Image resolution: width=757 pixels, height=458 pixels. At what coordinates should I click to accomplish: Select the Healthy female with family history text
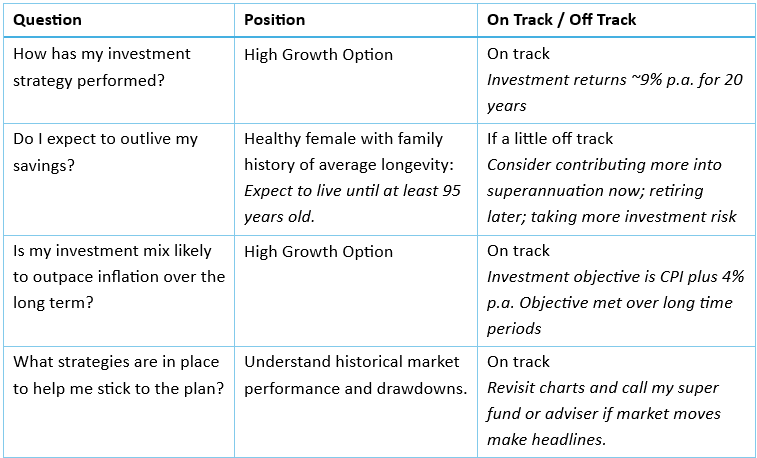point(343,151)
